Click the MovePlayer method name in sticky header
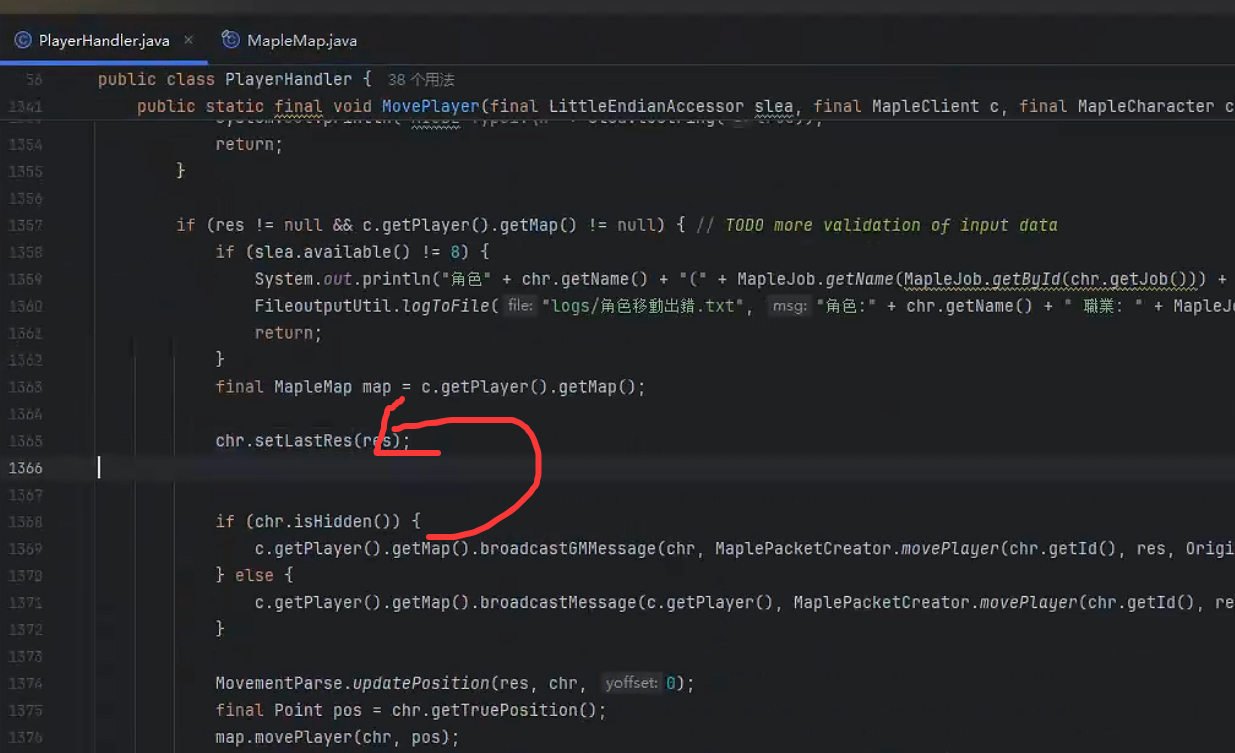This screenshot has height=753, width=1235. [430, 106]
